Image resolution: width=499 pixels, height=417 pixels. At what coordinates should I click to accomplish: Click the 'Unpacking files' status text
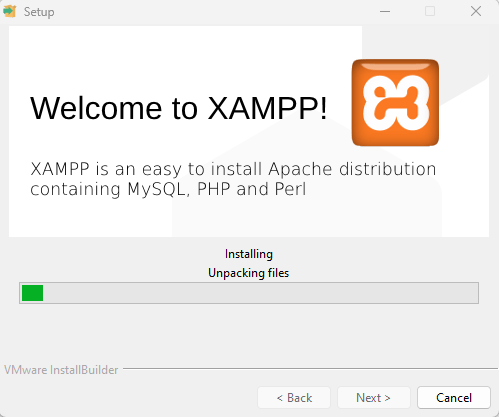tap(248, 273)
